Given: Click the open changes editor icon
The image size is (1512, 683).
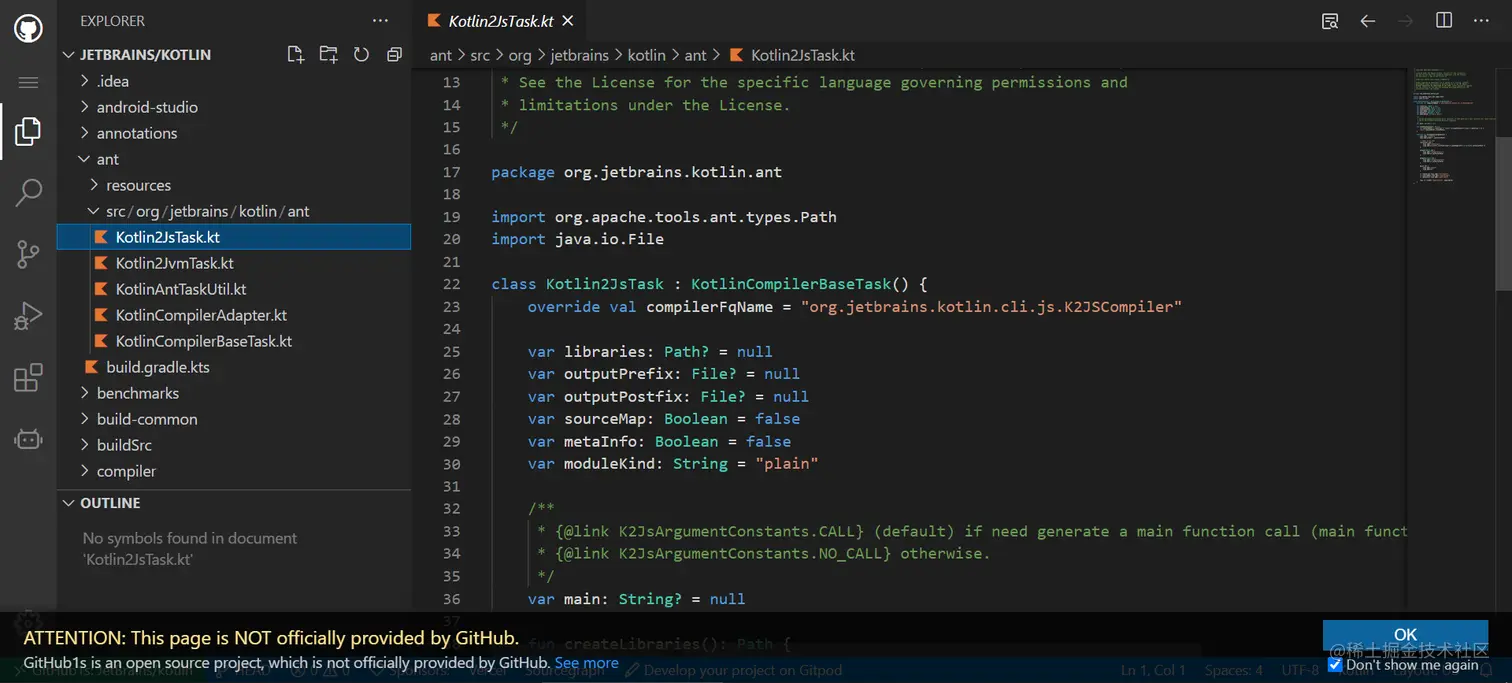Looking at the screenshot, I should 1329,21.
